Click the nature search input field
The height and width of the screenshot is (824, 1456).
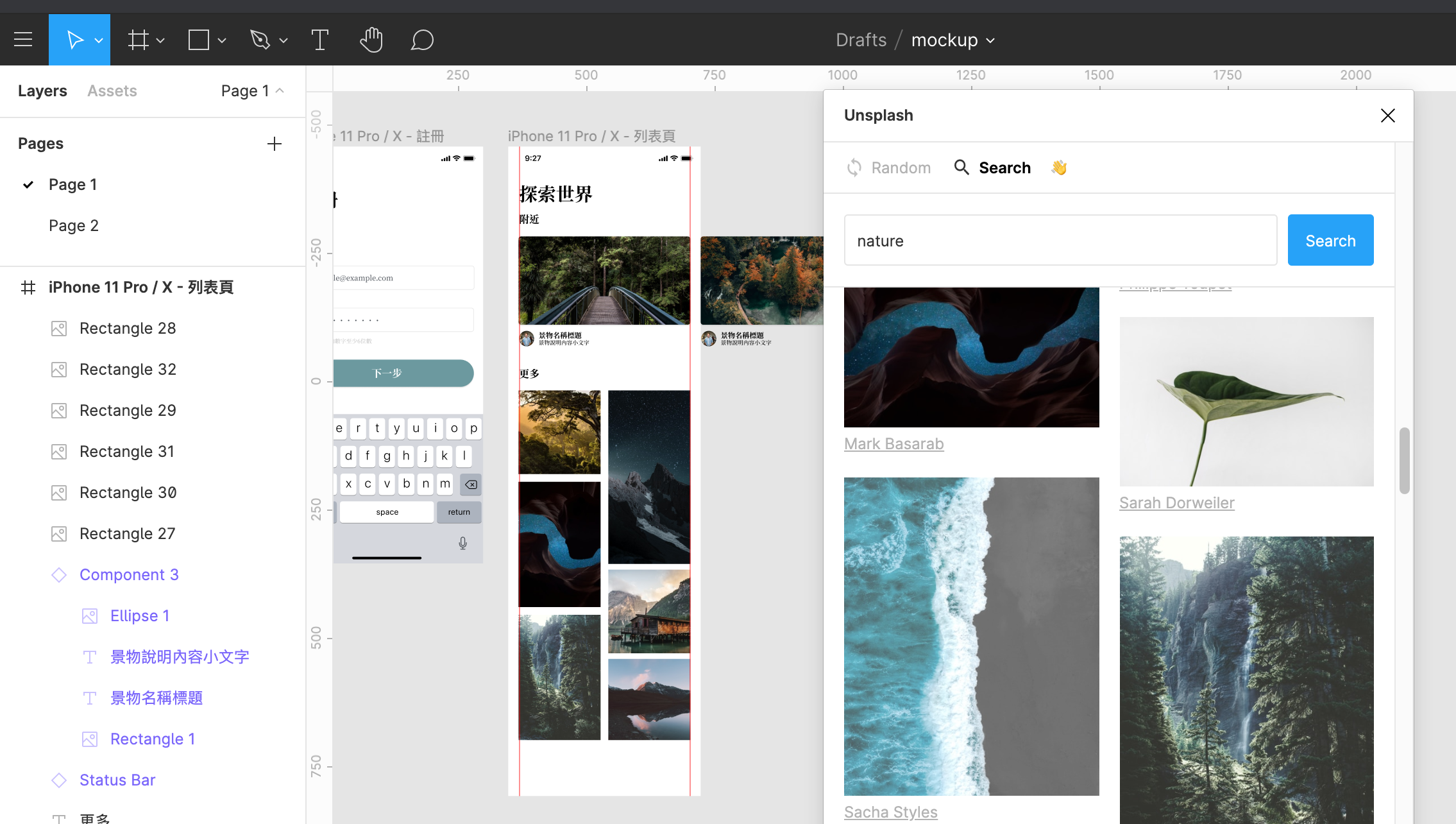1060,241
